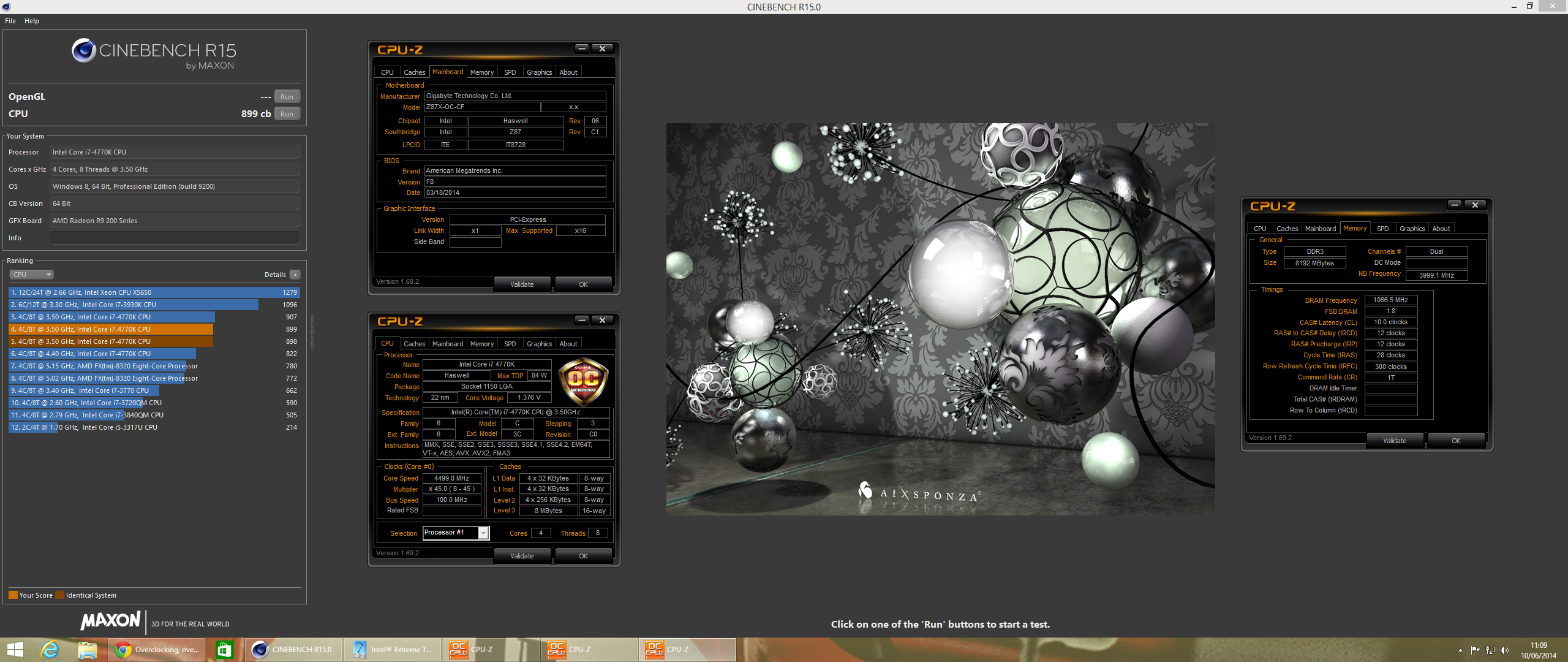Open the Processor #1 selection dropdown

(456, 533)
